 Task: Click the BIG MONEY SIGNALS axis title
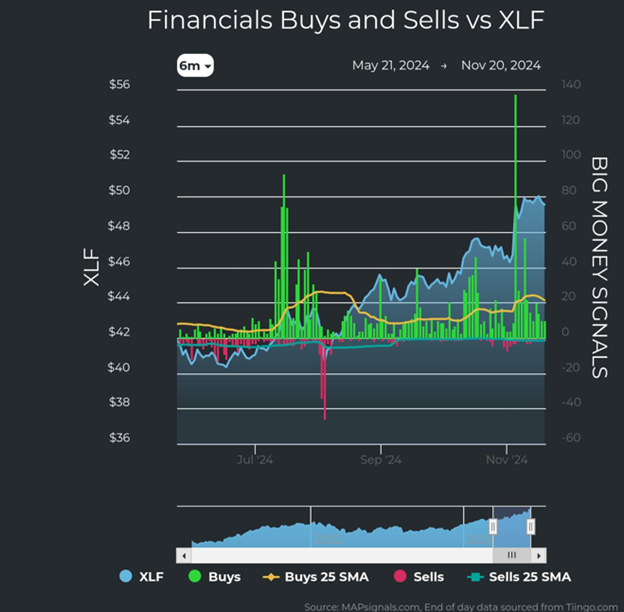pos(600,266)
